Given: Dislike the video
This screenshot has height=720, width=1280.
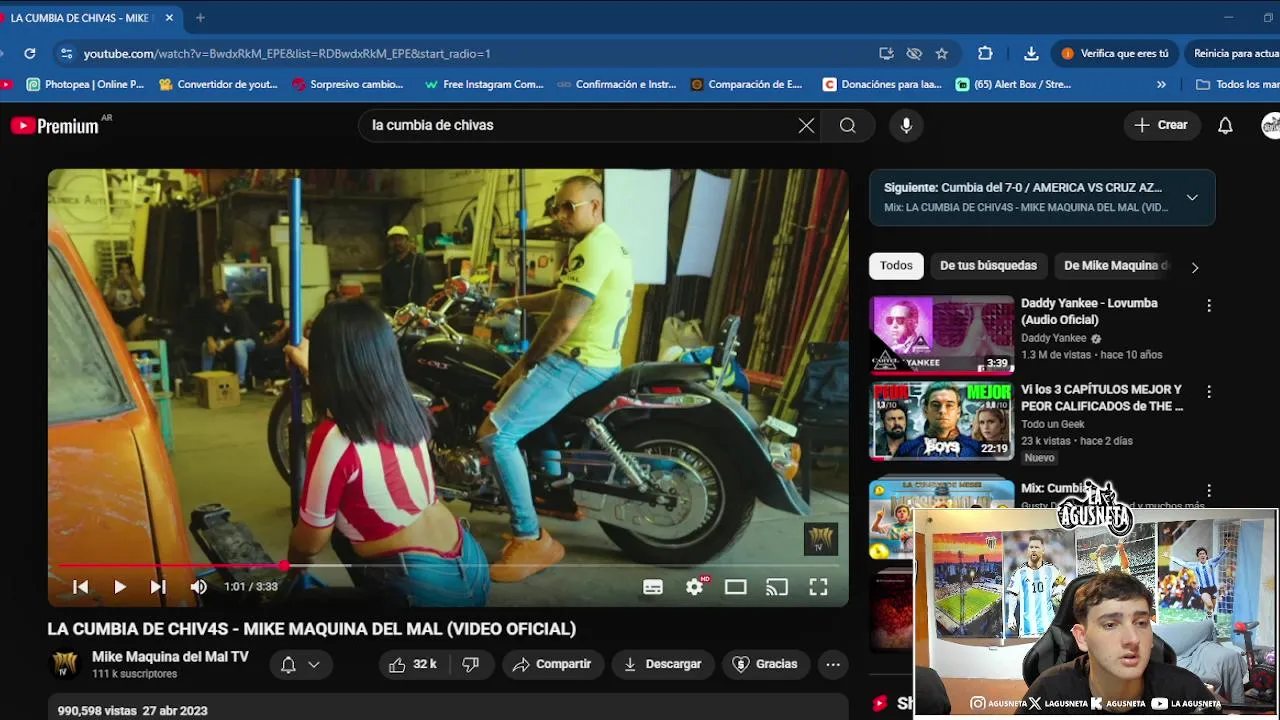Looking at the screenshot, I should coord(471,664).
